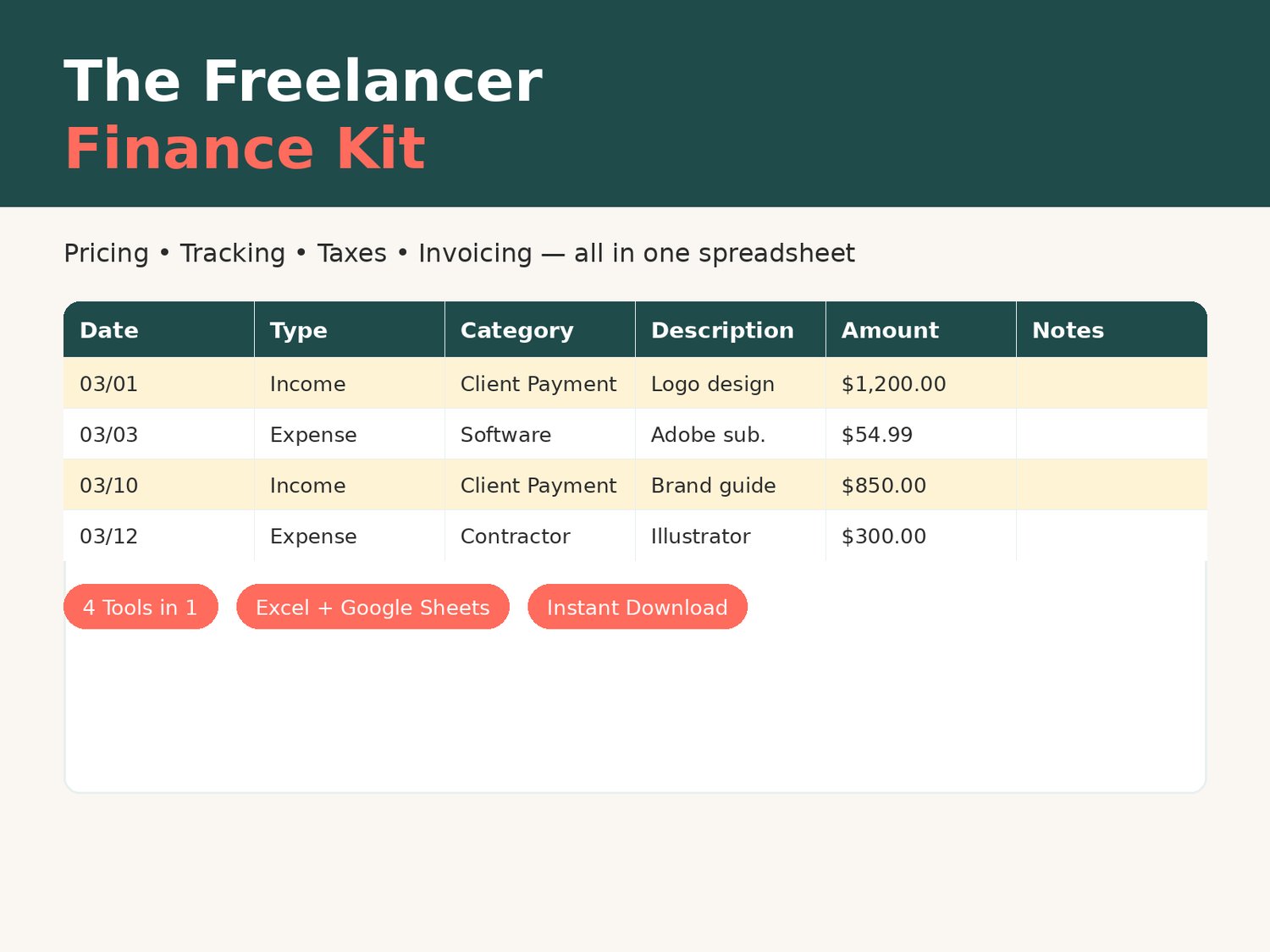The image size is (1270, 952).
Task: Click the date cell 03/01
Action: pyautogui.click(x=159, y=383)
